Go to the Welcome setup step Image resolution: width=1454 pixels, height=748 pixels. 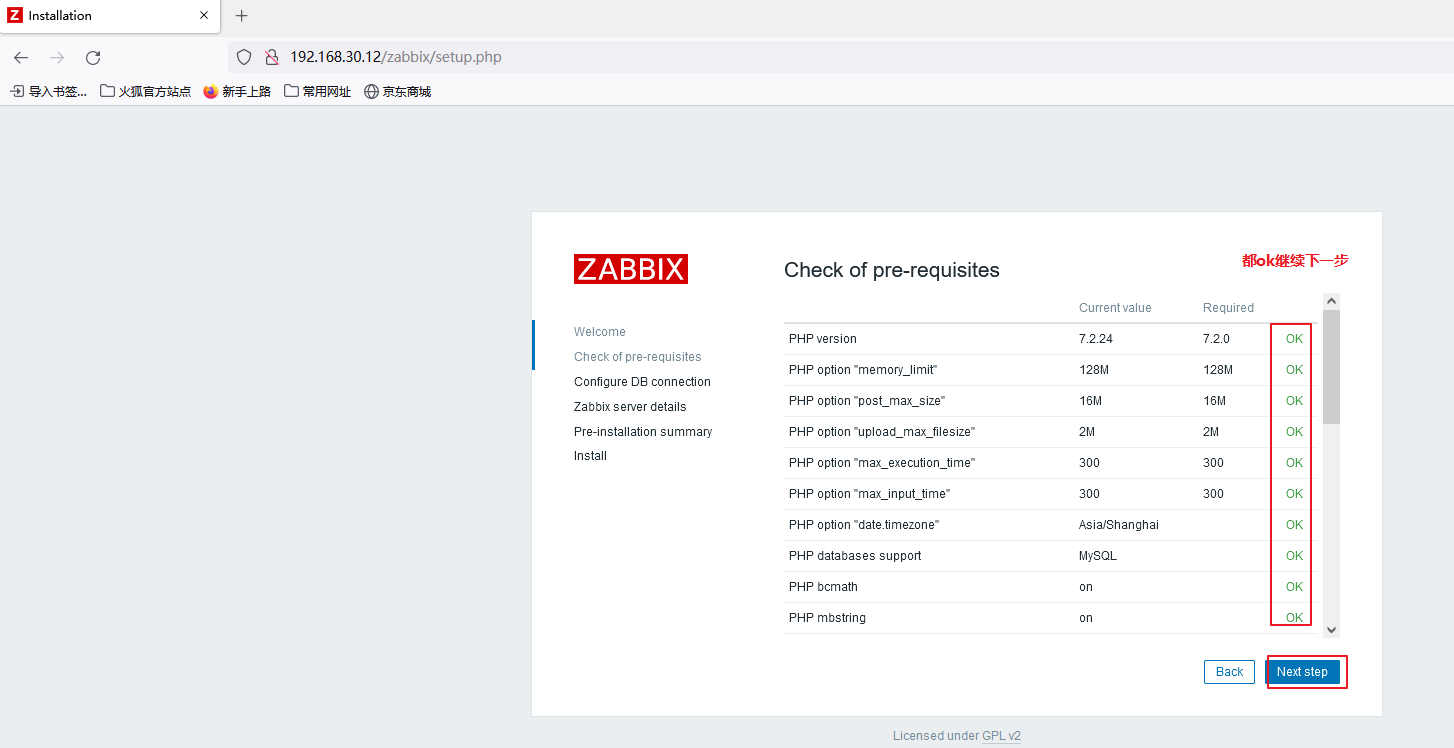[x=600, y=332]
